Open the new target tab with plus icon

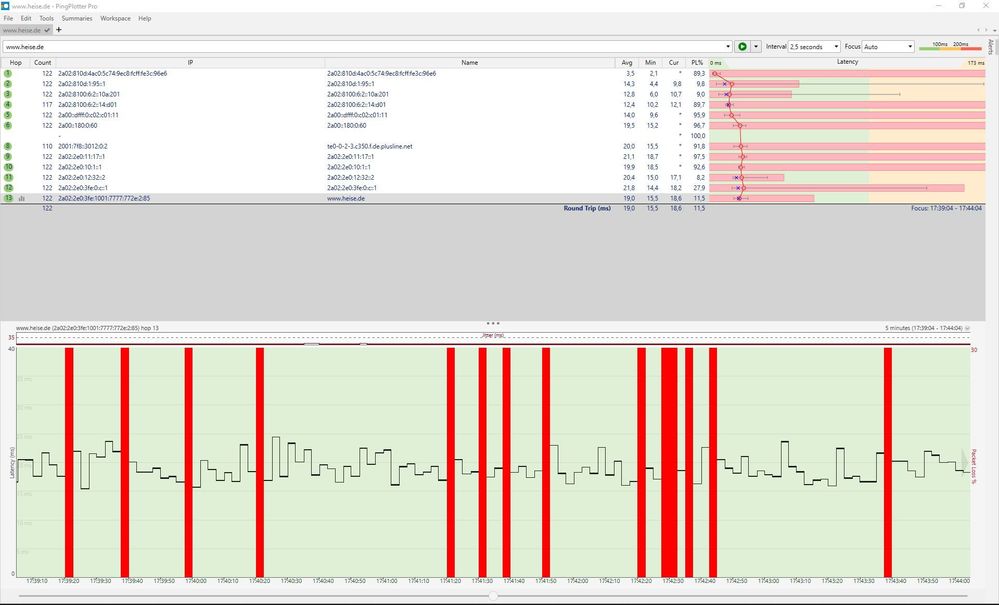click(x=59, y=30)
